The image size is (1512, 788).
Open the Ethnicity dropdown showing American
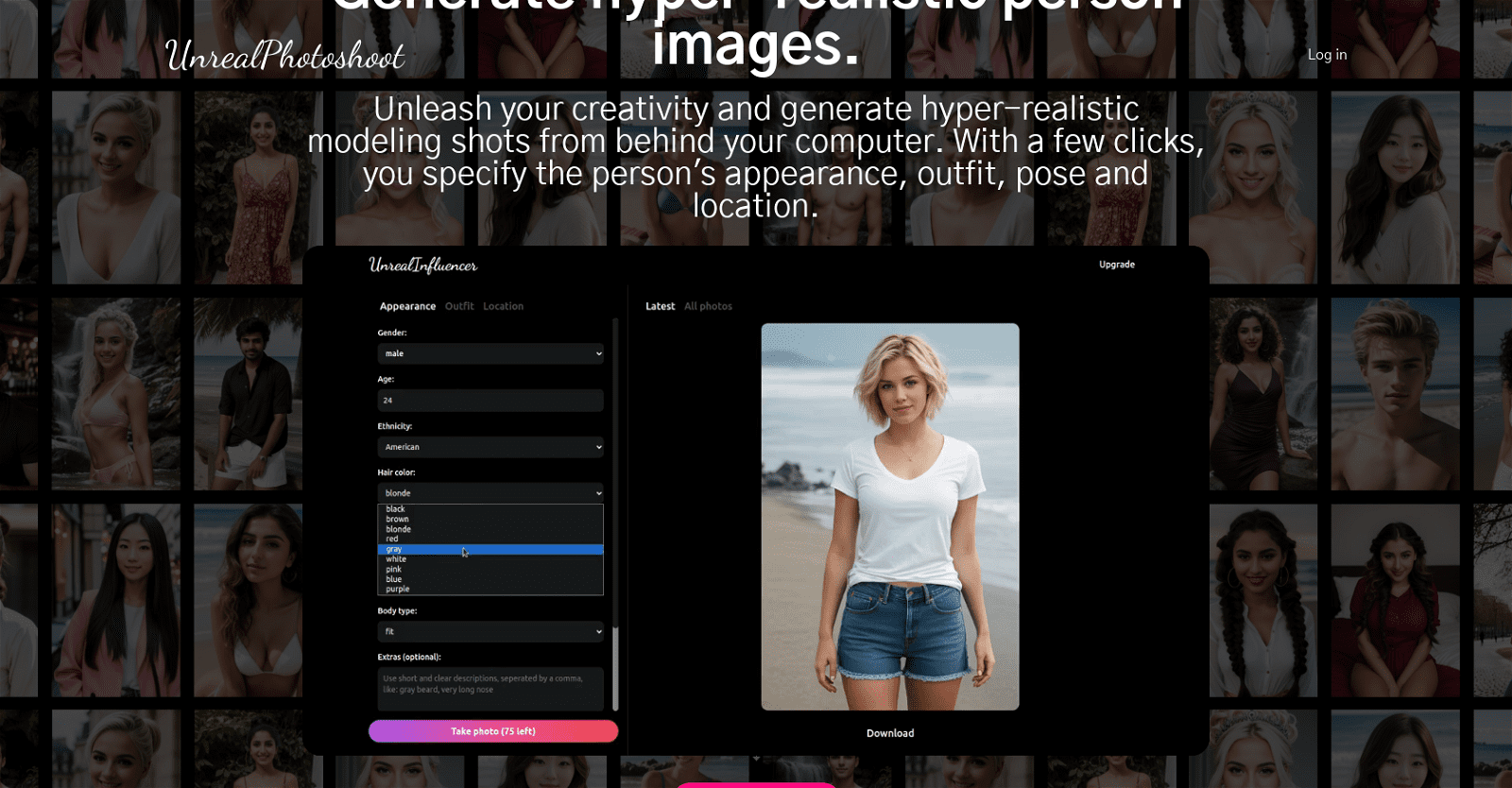pos(490,447)
